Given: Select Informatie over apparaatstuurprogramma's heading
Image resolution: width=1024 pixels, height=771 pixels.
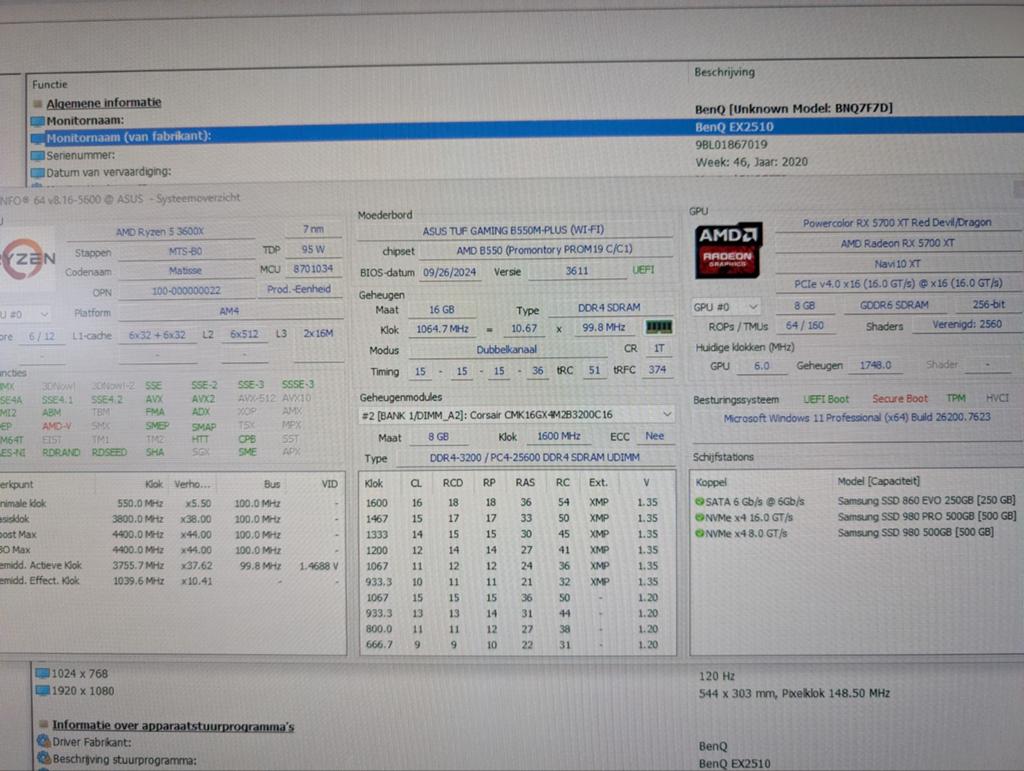Looking at the screenshot, I should 173,725.
